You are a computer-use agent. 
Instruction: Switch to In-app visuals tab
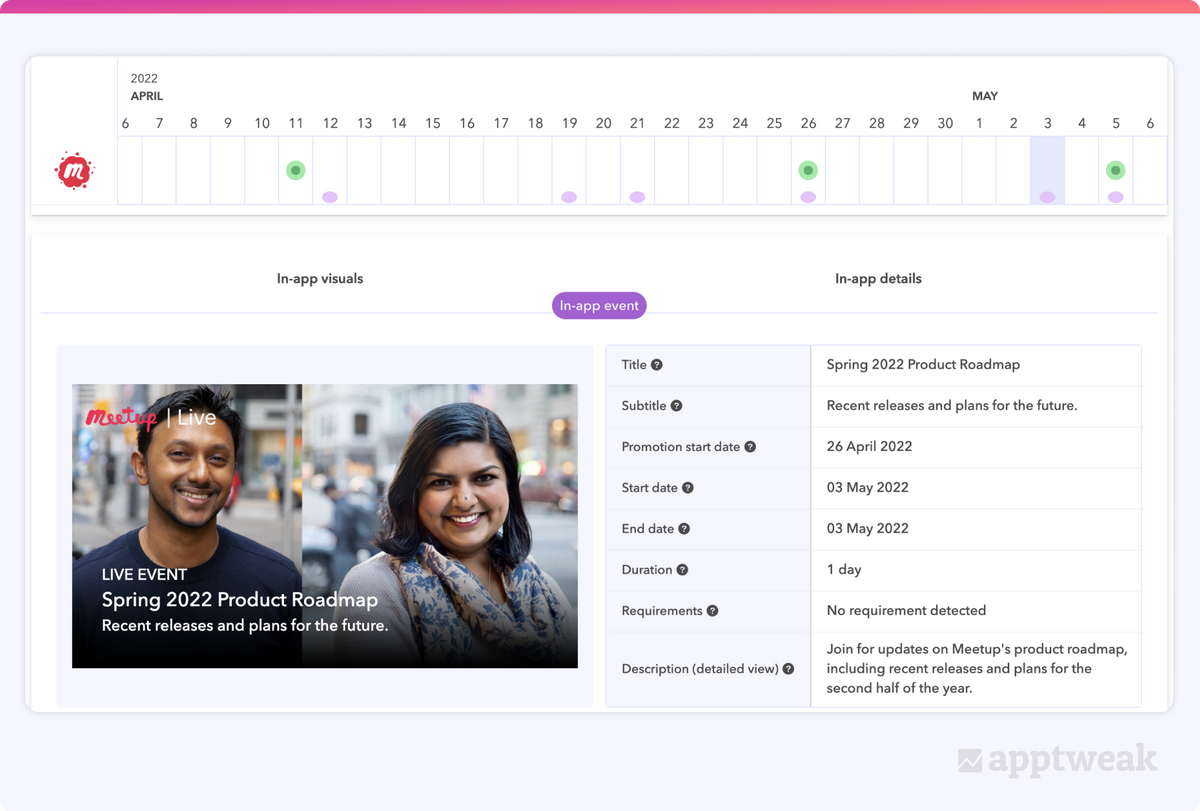point(320,279)
